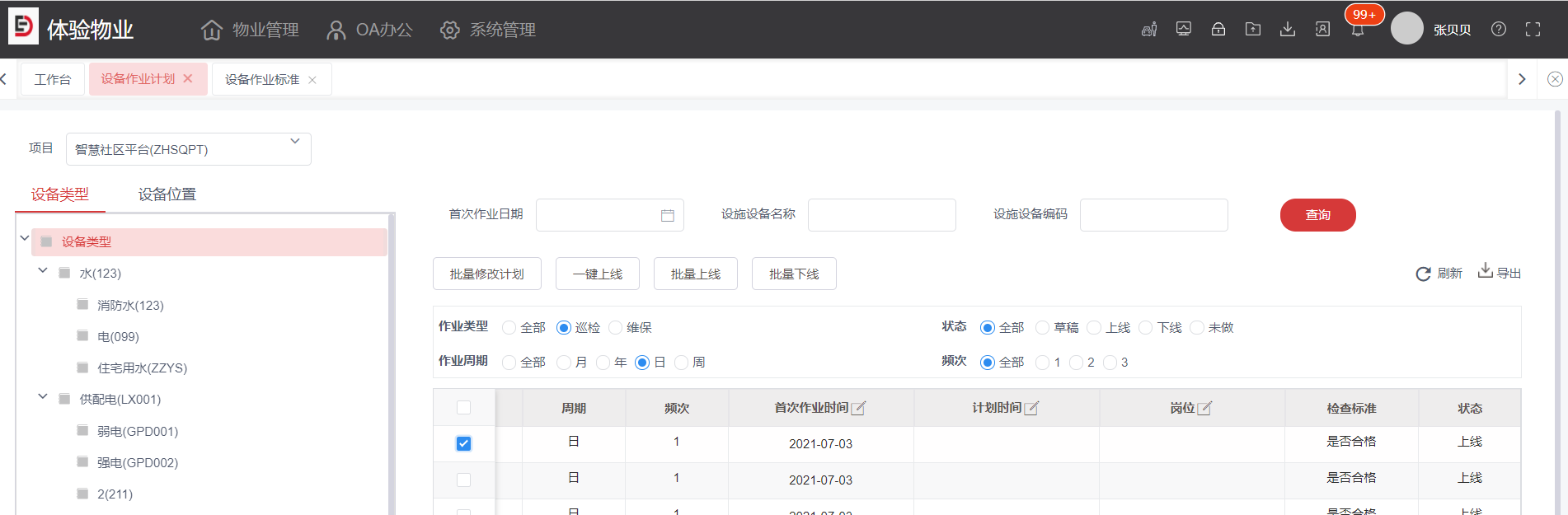Click the download icon in header

(1288, 30)
